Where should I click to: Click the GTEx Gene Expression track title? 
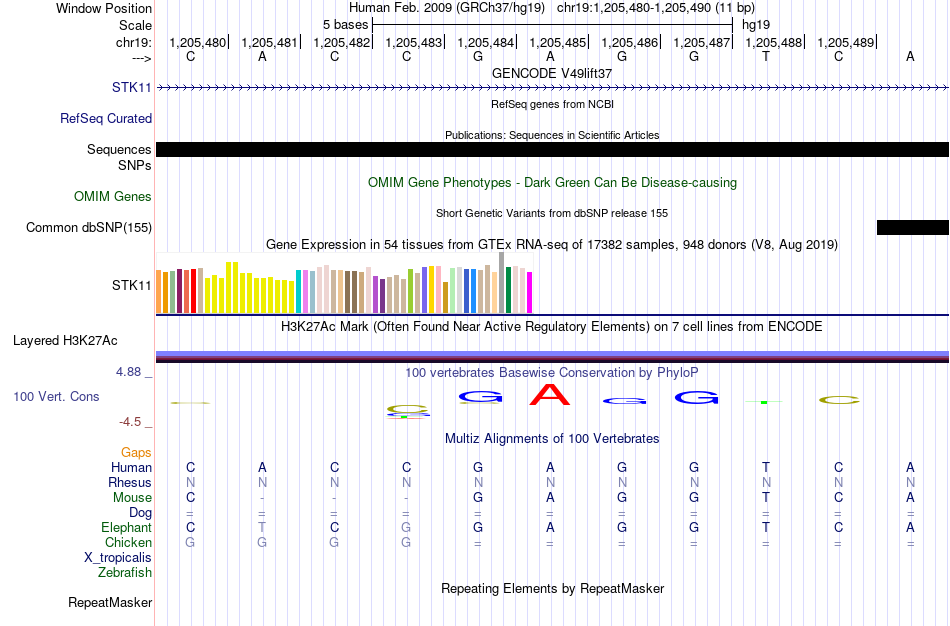coord(552,245)
